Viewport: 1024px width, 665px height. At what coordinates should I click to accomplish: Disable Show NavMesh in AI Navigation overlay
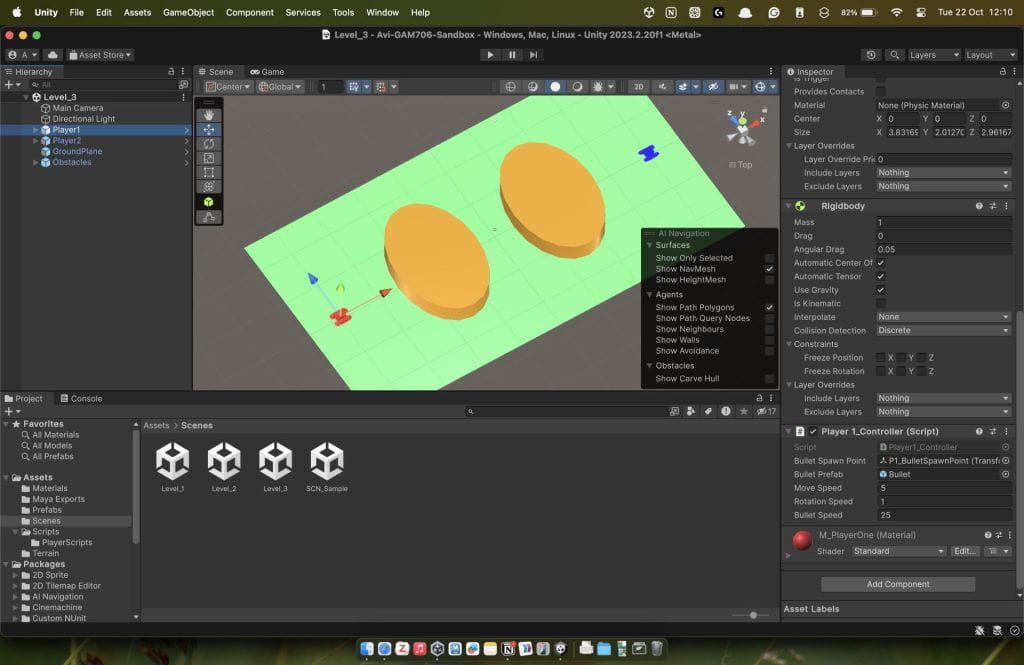[769, 269]
